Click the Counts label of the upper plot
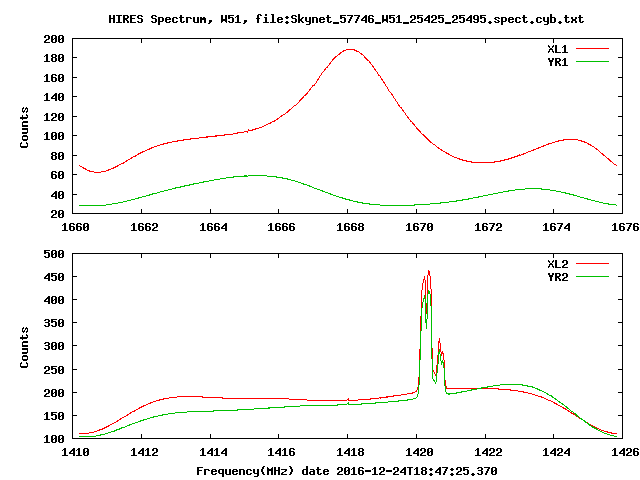 24,127
